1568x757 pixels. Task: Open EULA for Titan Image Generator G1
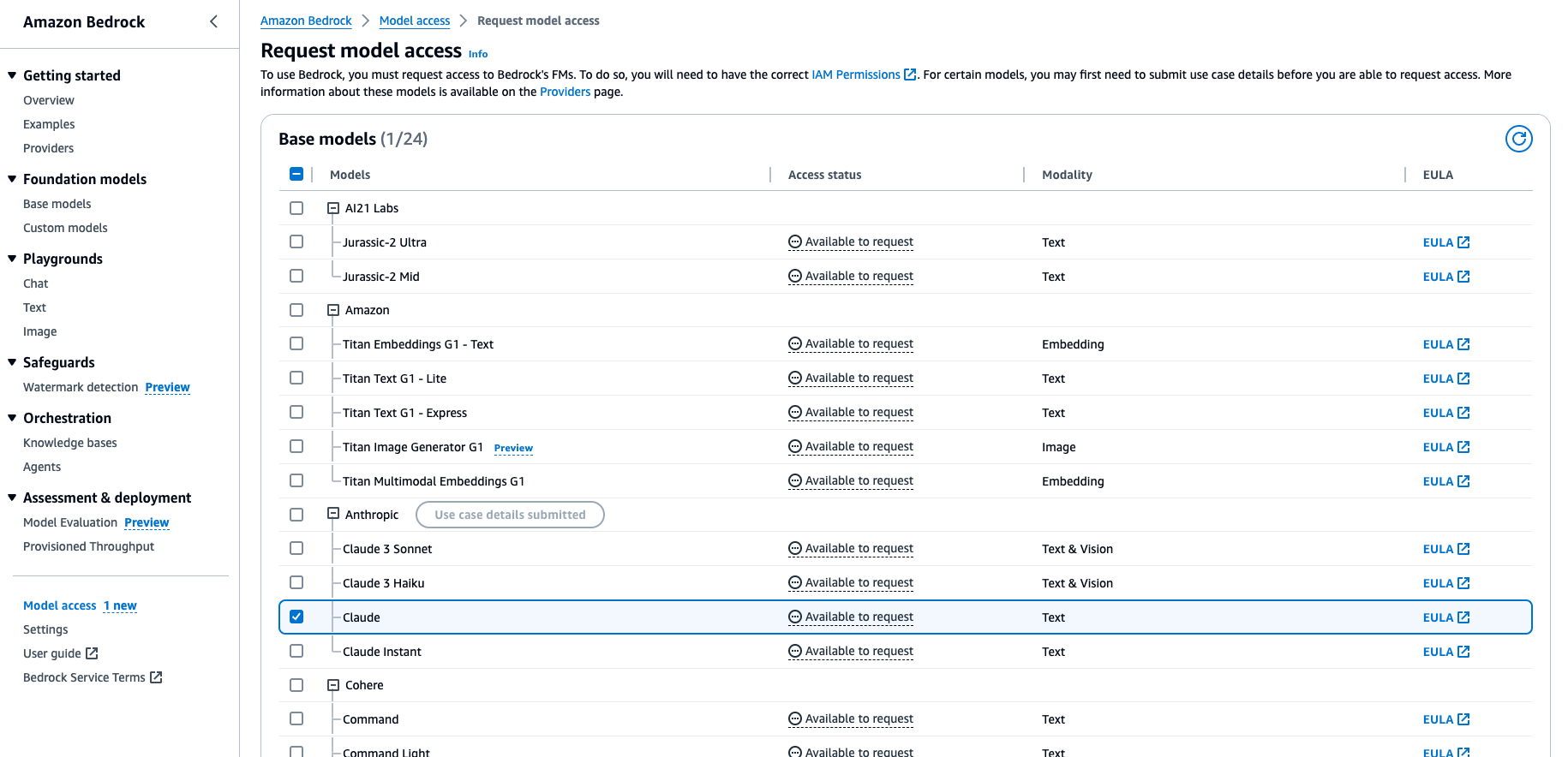(1446, 447)
